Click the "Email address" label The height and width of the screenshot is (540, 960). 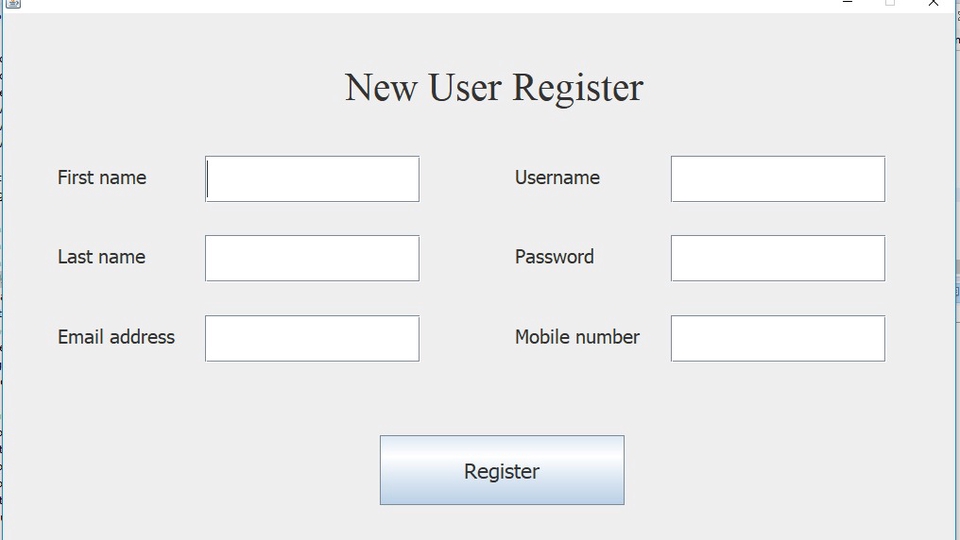click(x=116, y=337)
